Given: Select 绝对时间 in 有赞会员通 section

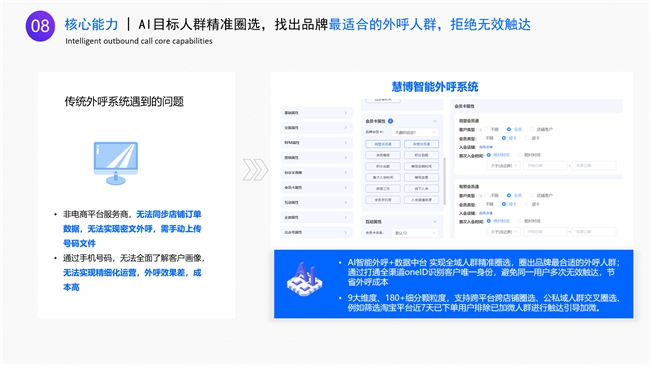Looking at the screenshot, I should 498,221.
